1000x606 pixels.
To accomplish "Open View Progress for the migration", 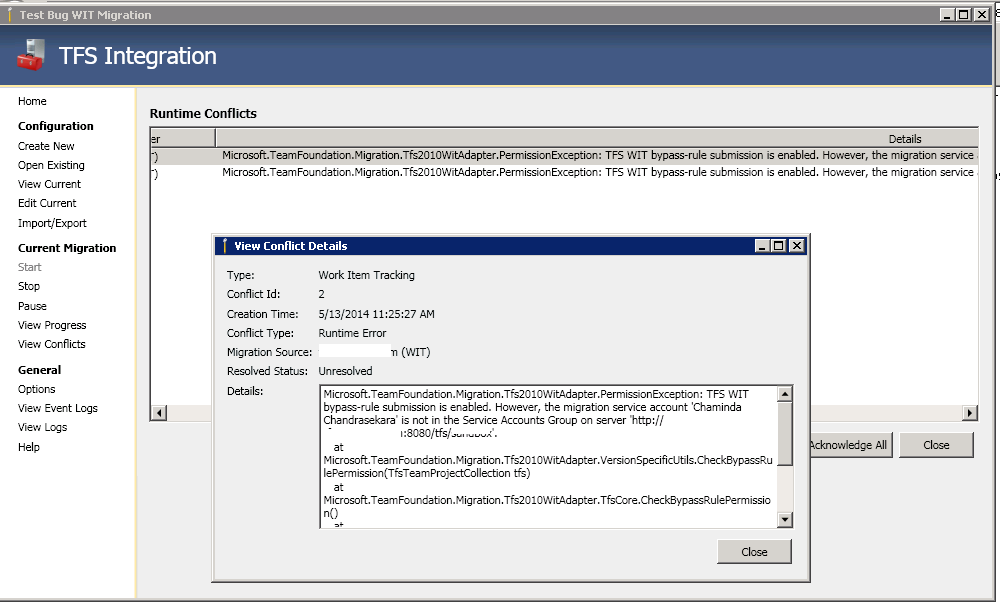I will (54, 325).
